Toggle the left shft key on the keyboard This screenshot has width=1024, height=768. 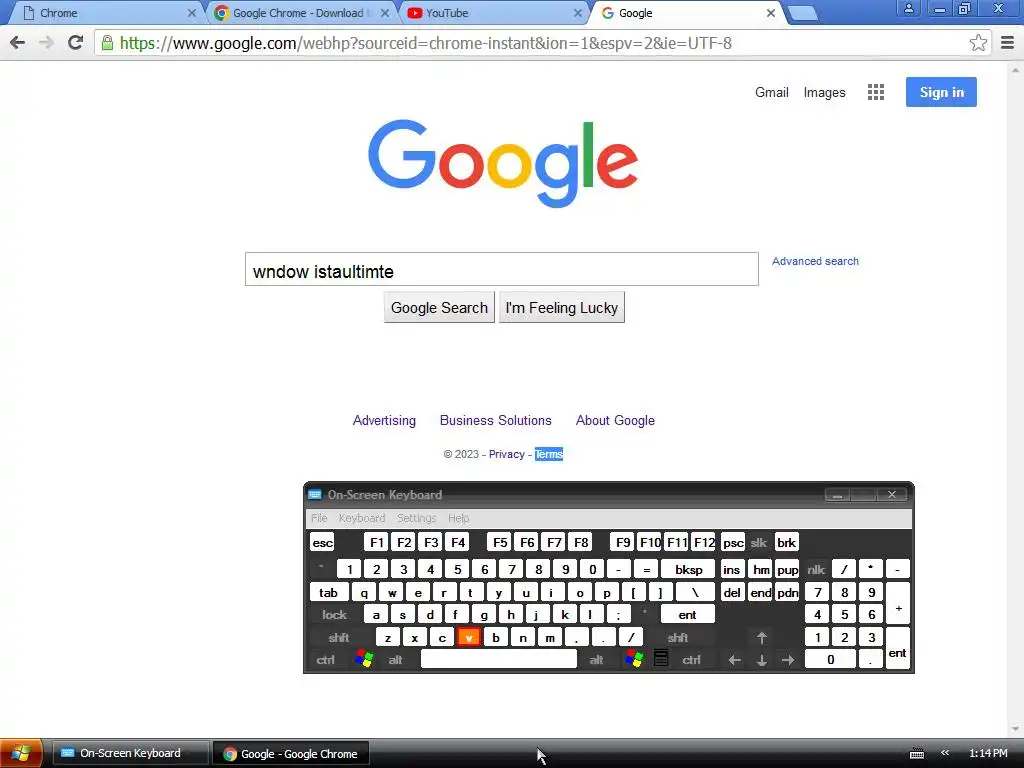pos(339,637)
